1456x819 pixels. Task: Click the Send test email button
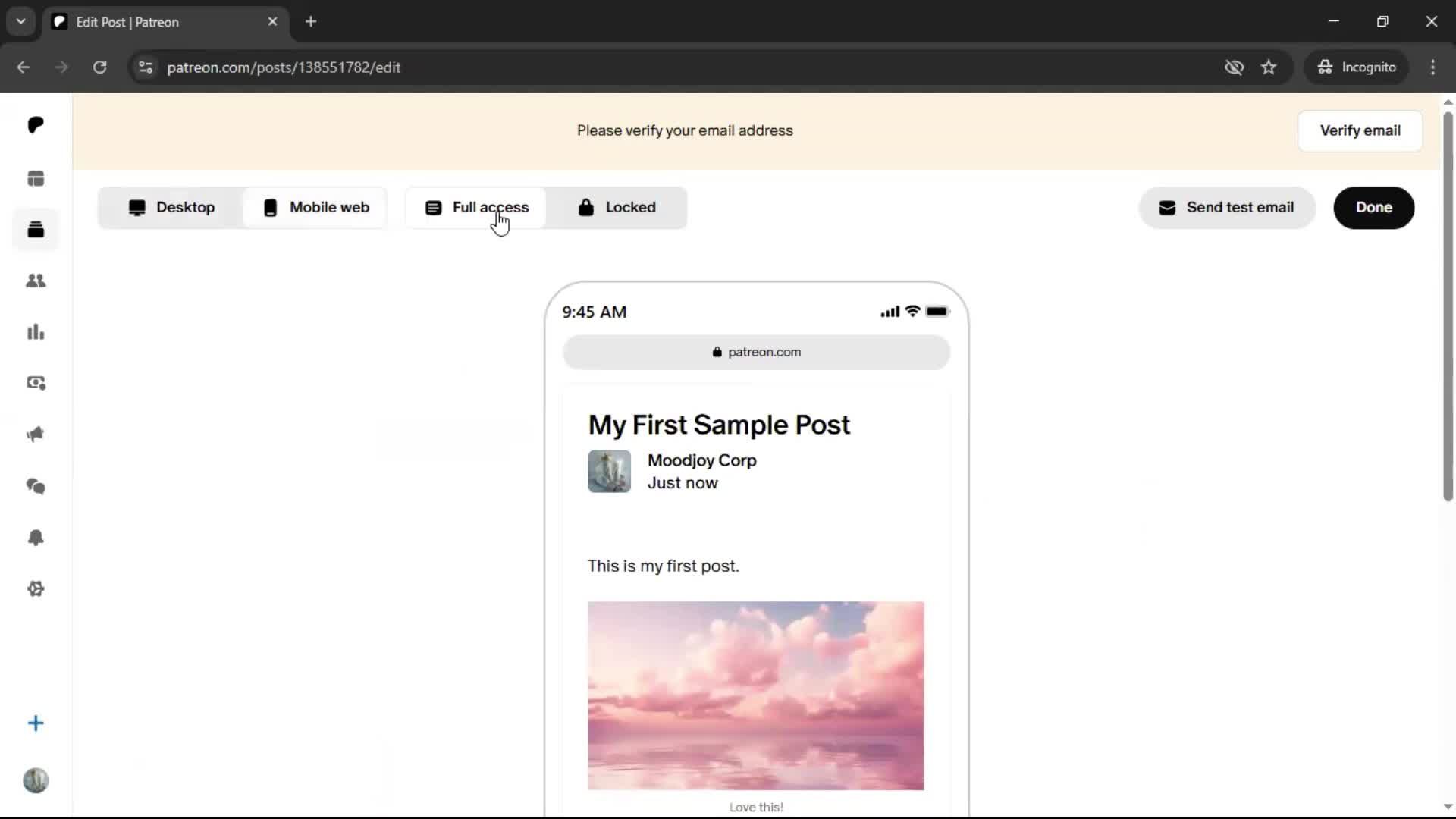[x=1227, y=208]
